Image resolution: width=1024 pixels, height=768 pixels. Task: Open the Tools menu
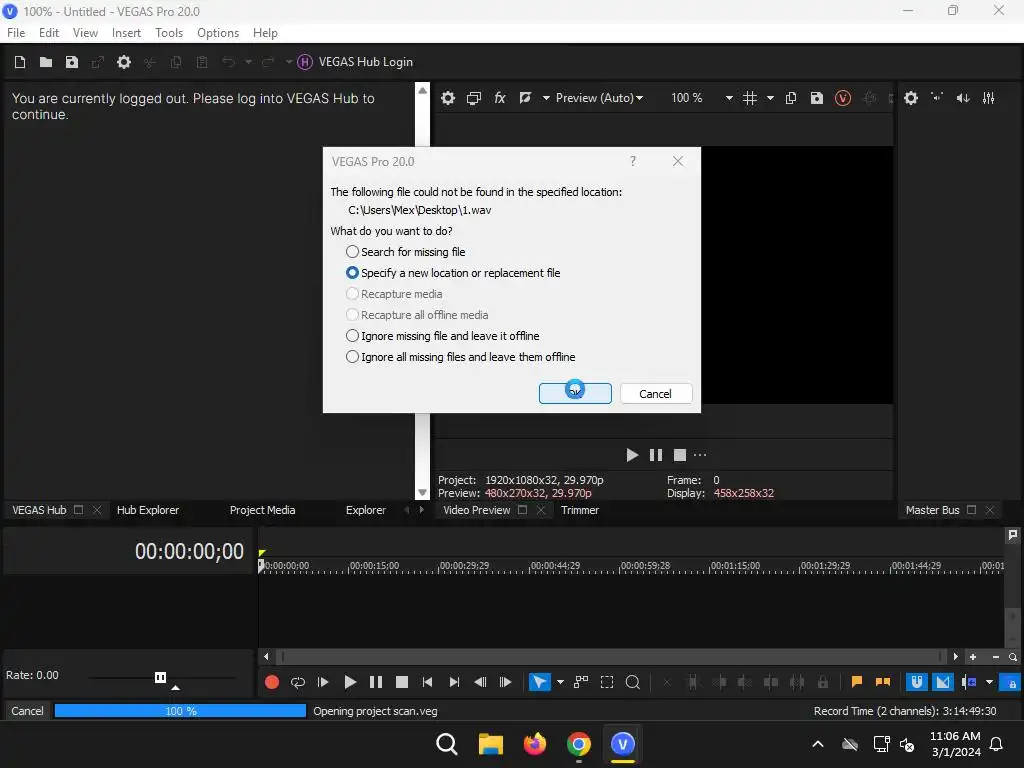pos(169,33)
